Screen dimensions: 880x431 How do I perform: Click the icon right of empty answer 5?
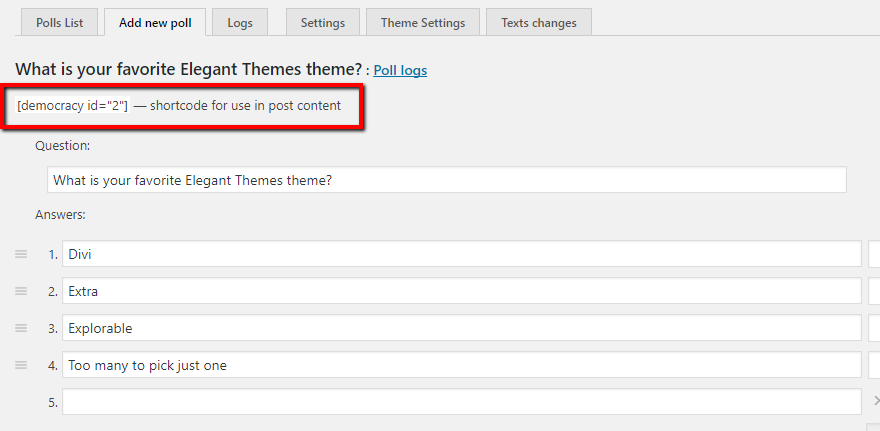pos(875,401)
